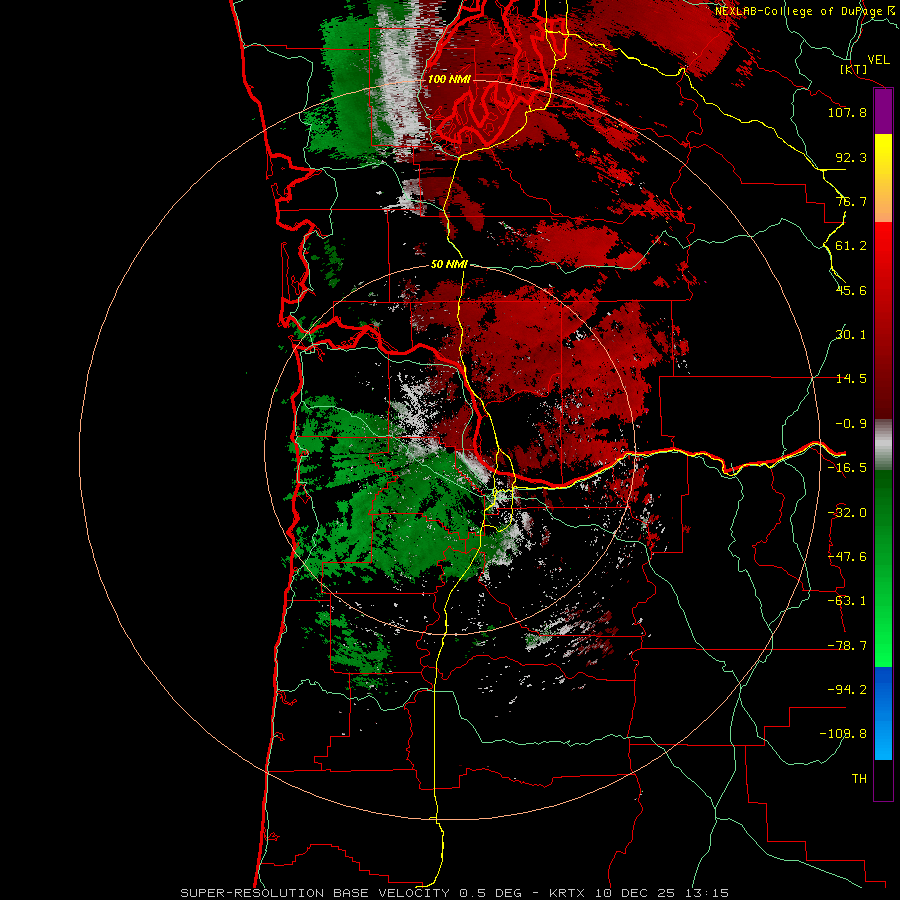900x900 pixels.
Task: Select the 107.8 velocity scale value
Action: [x=847, y=112]
